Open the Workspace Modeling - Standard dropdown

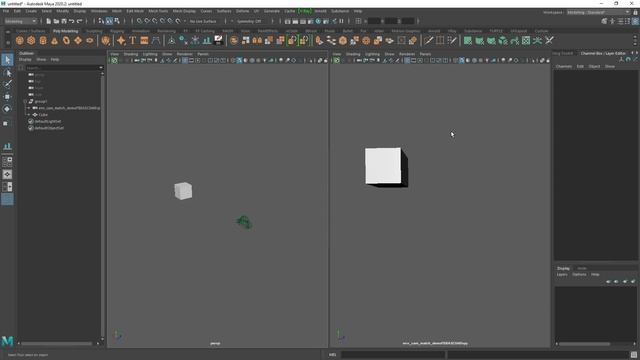598,12
